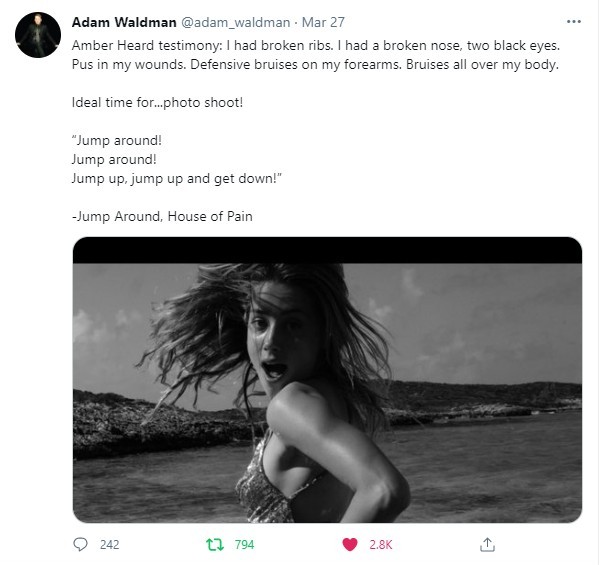Click the '-Jump Around, House of Pain' line
This screenshot has height=565, width=600.
point(162,216)
